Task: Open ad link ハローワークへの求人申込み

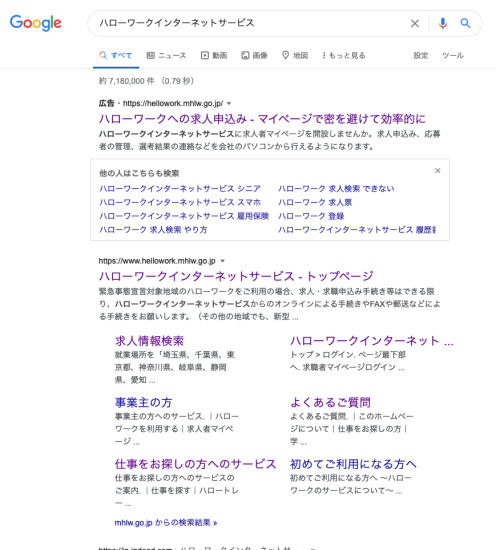Action: (x=262, y=119)
